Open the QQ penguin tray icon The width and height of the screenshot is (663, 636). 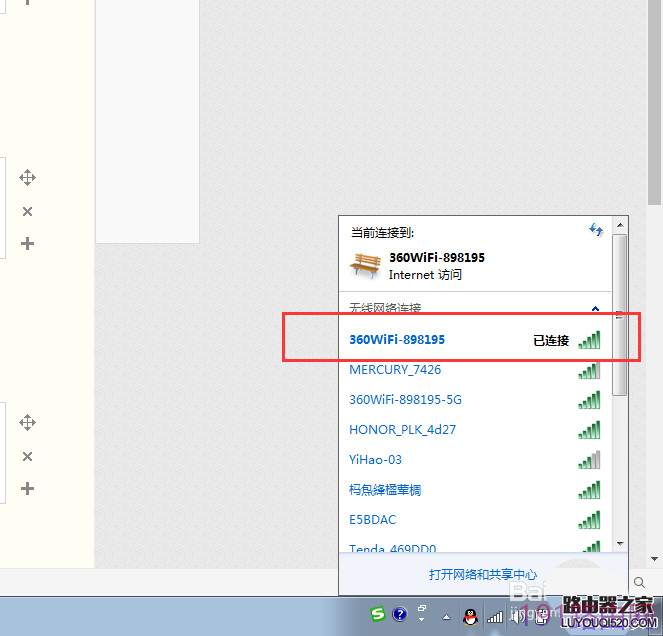point(470,617)
